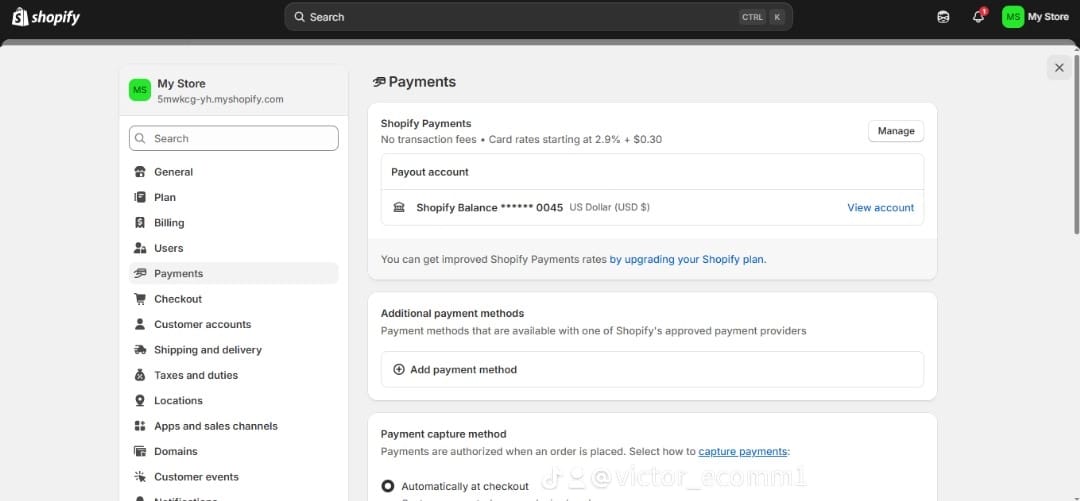The height and width of the screenshot is (501, 1080).
Task: Click the Taxes and duties icon
Action: click(x=140, y=375)
